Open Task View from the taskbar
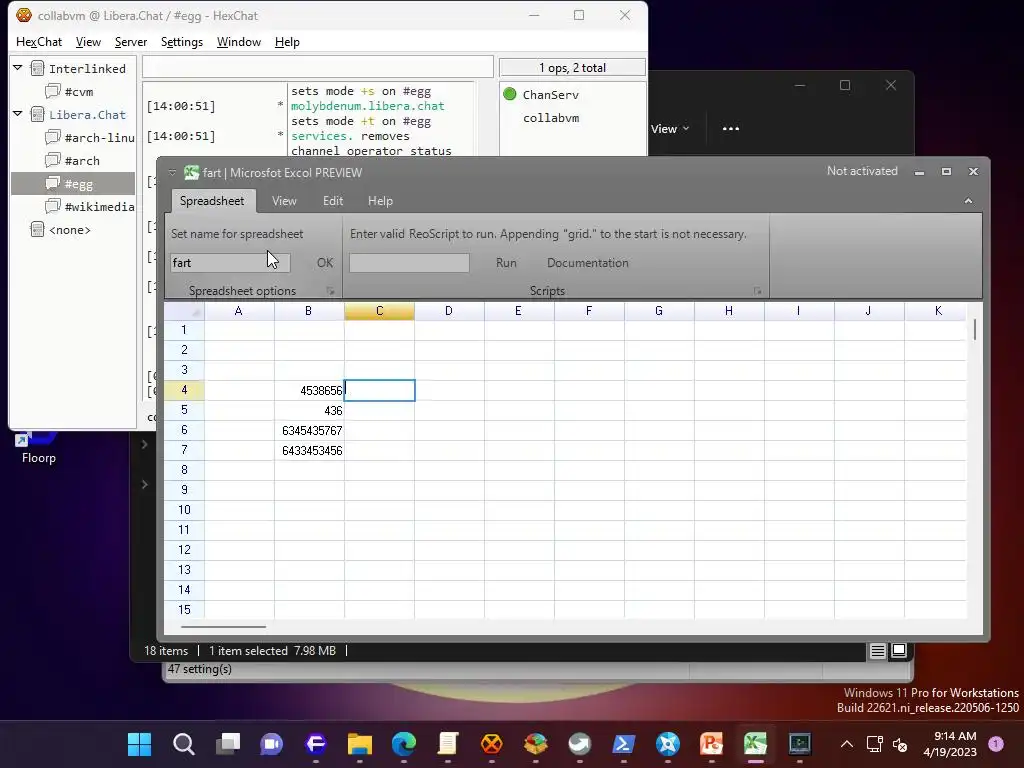The height and width of the screenshot is (768, 1024). pos(228,744)
